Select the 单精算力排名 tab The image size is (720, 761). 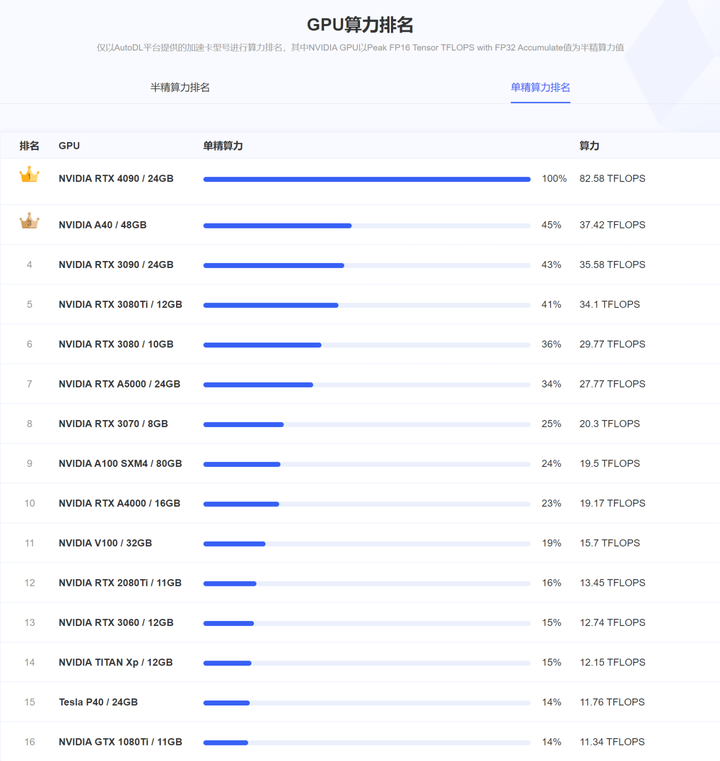tap(540, 88)
